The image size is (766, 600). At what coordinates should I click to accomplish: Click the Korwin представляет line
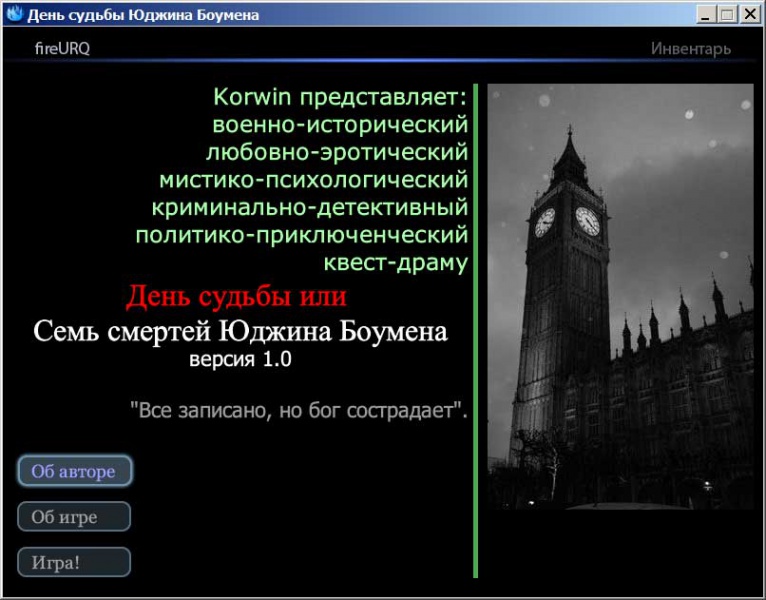340,98
